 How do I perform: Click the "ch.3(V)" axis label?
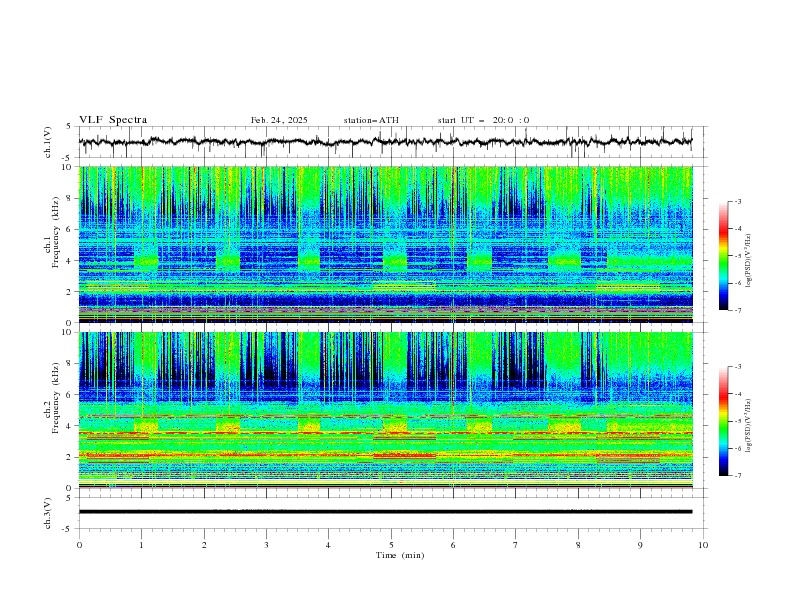(x=48, y=513)
